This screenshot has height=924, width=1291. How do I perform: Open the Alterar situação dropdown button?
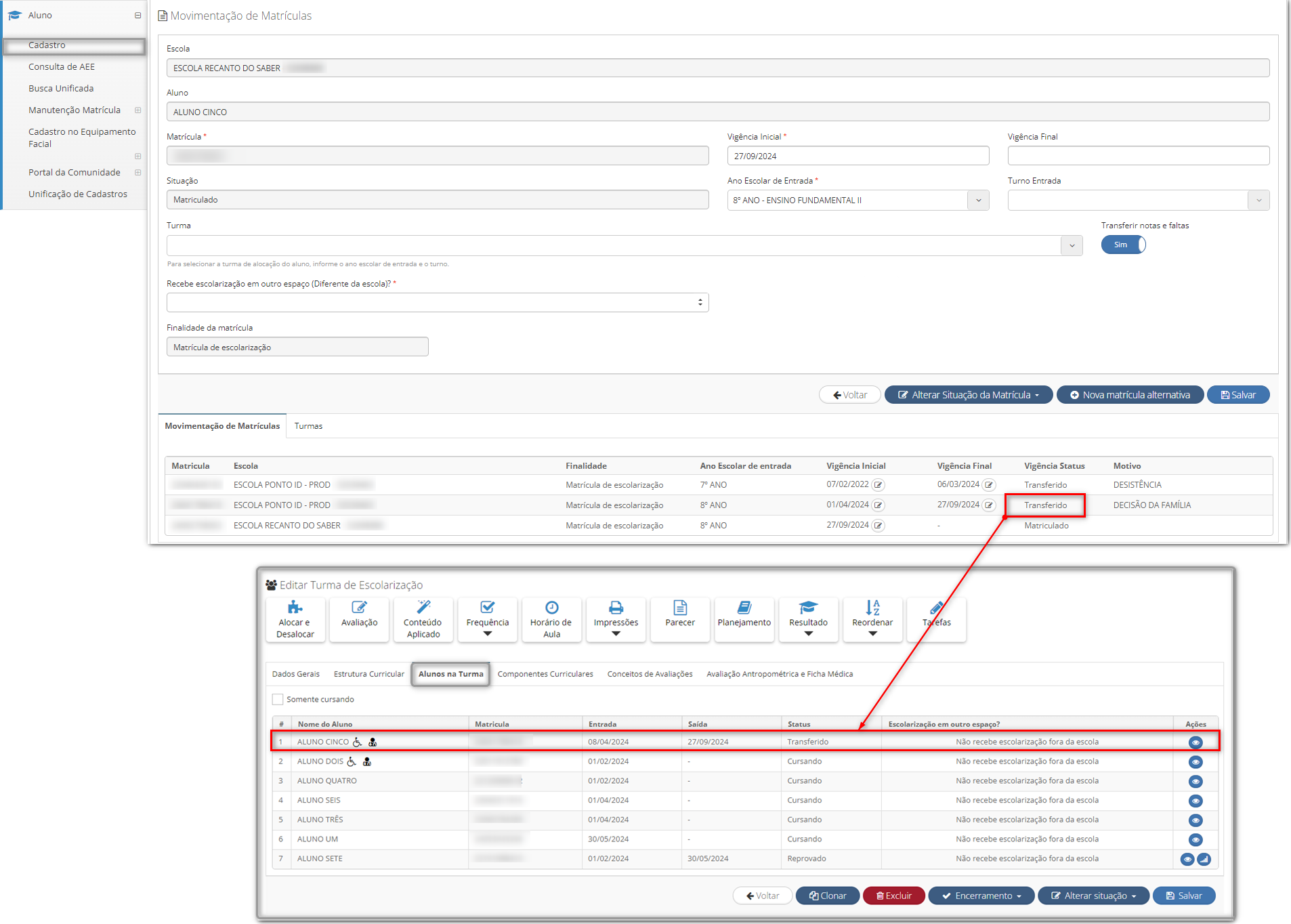[1093, 896]
